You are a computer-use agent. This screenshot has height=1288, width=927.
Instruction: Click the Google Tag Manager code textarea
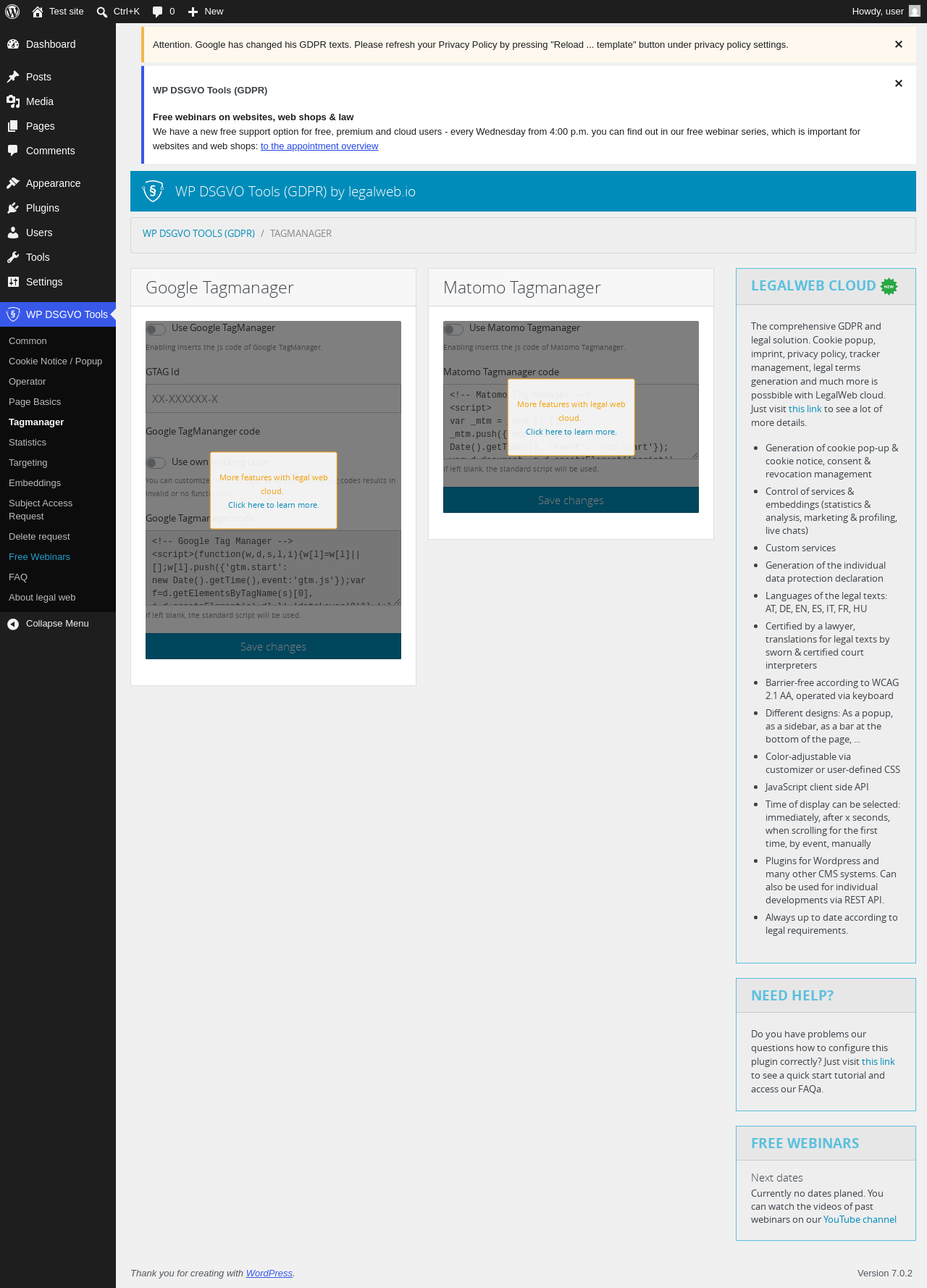click(273, 568)
